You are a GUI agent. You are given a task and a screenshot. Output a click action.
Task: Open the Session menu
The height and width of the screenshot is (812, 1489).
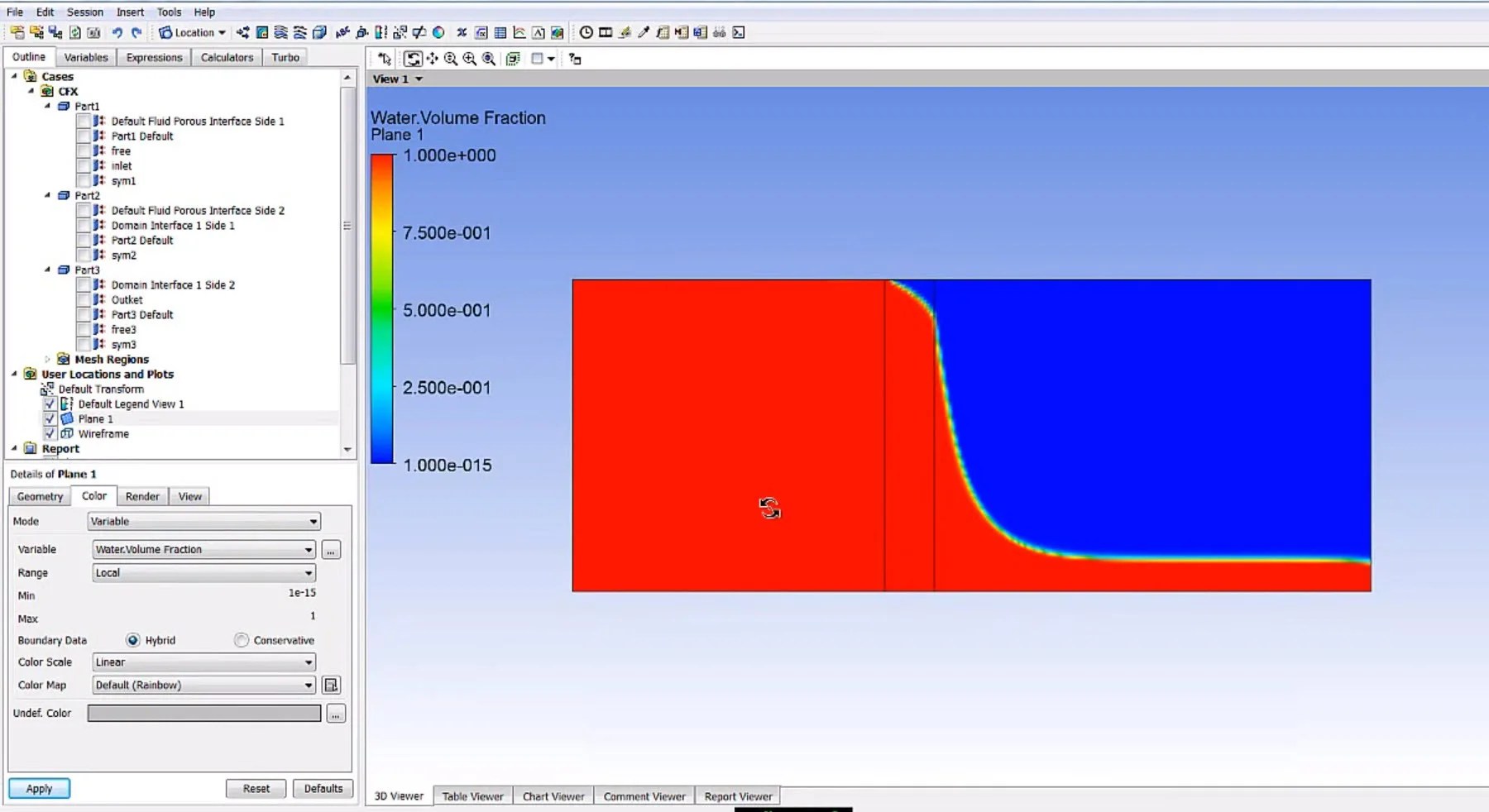click(85, 12)
